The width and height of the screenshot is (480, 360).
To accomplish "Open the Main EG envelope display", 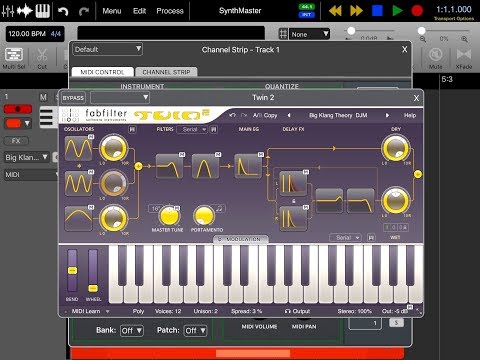I will [x=249, y=166].
